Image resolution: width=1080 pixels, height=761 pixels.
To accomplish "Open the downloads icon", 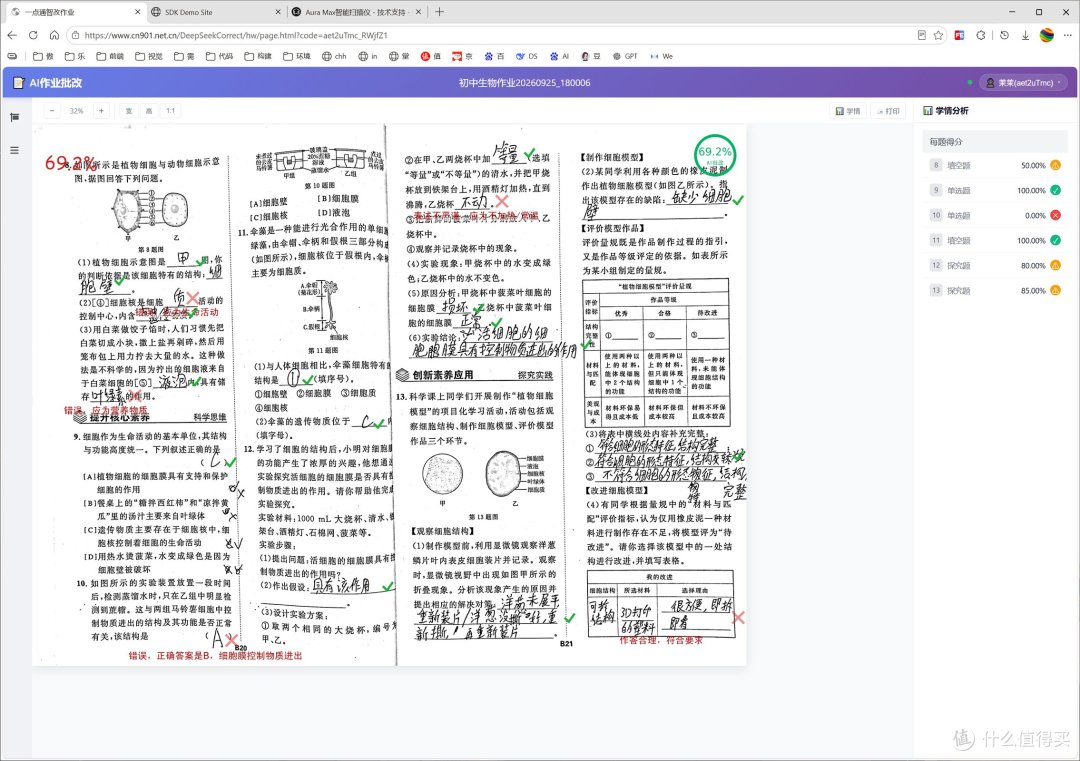I will 1025,35.
